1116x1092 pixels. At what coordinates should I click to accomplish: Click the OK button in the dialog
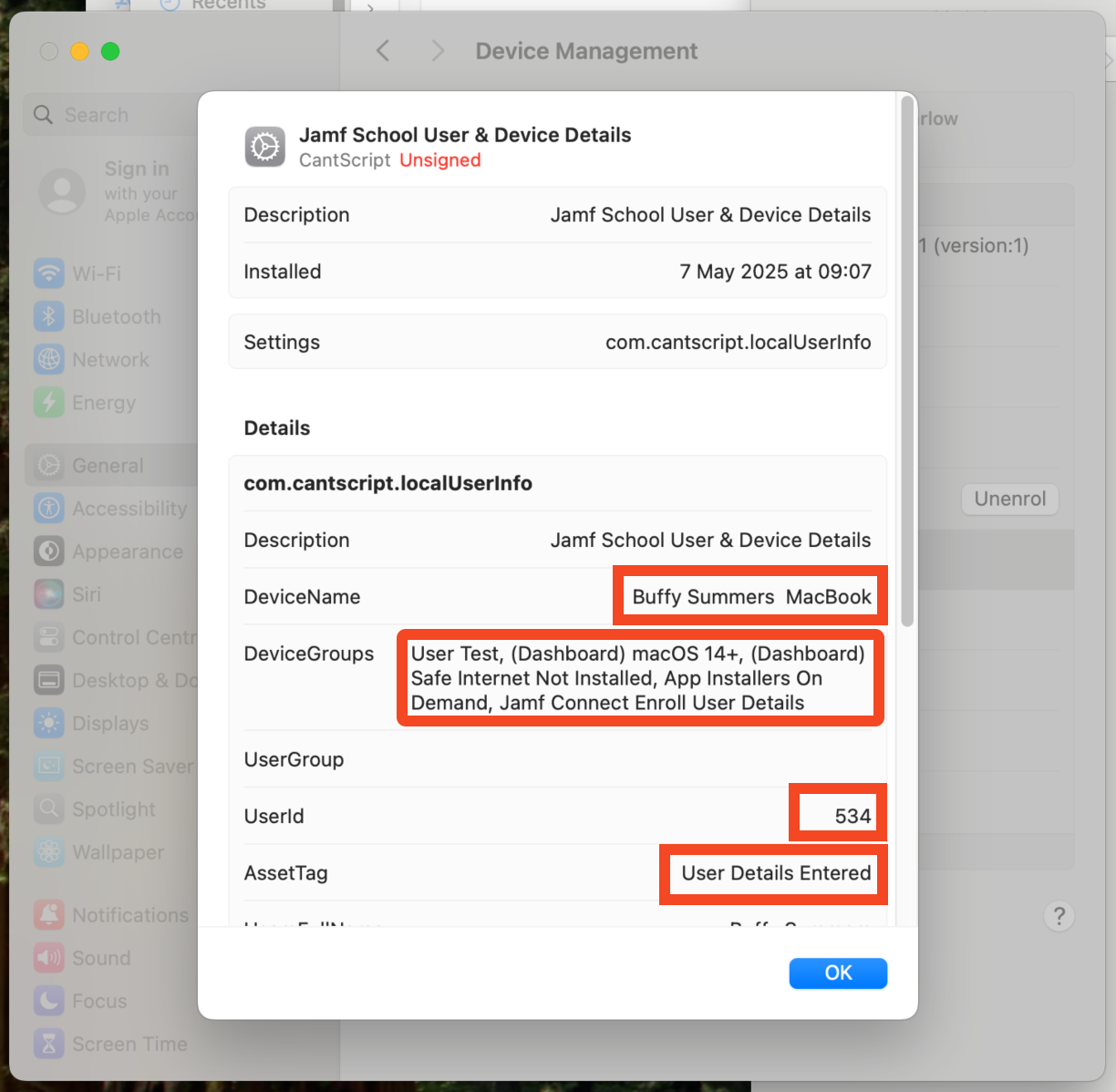point(838,973)
